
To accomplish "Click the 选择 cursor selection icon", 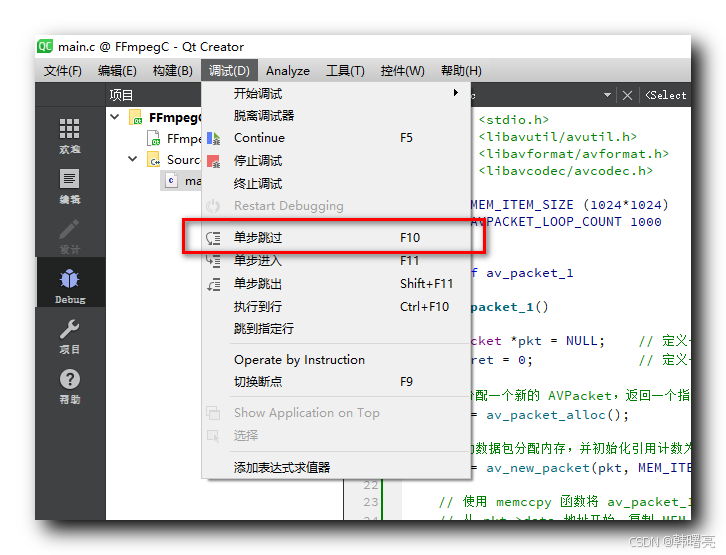I will [x=213, y=436].
